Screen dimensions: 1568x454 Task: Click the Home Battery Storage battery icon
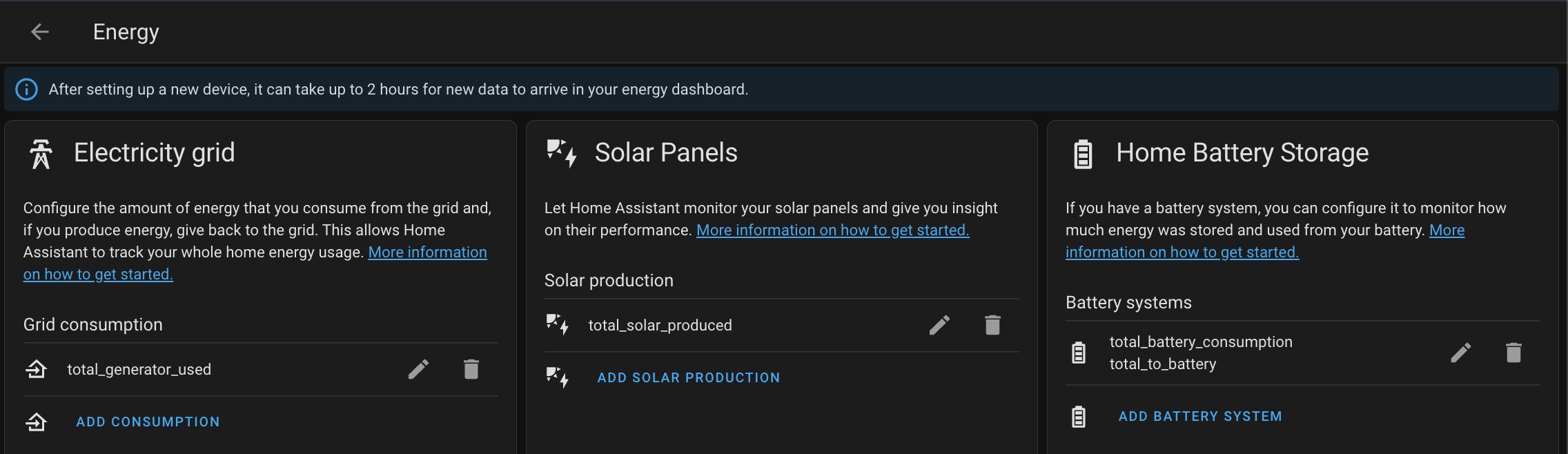(x=1081, y=152)
